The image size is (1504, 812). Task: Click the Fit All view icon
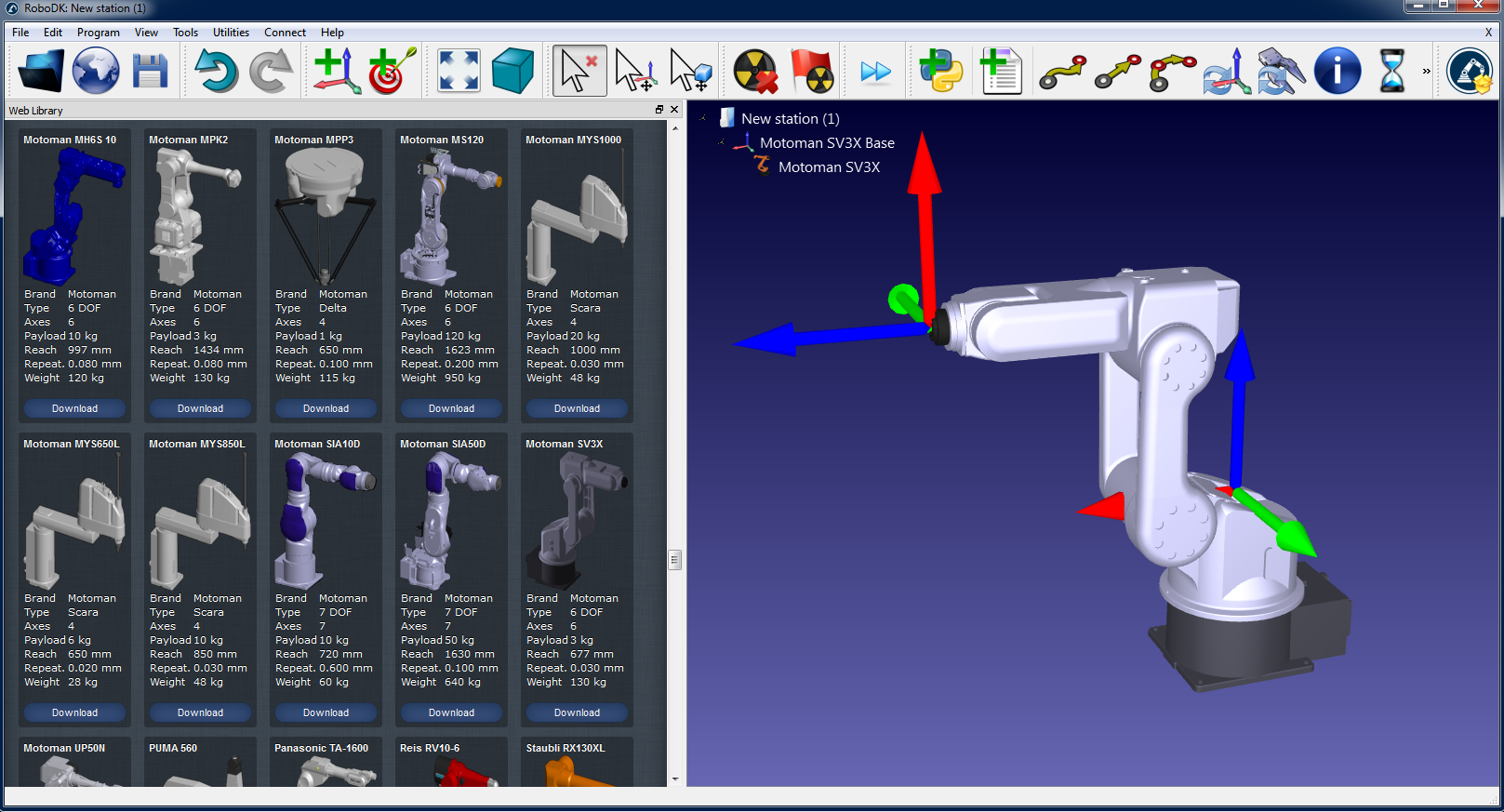pos(459,71)
